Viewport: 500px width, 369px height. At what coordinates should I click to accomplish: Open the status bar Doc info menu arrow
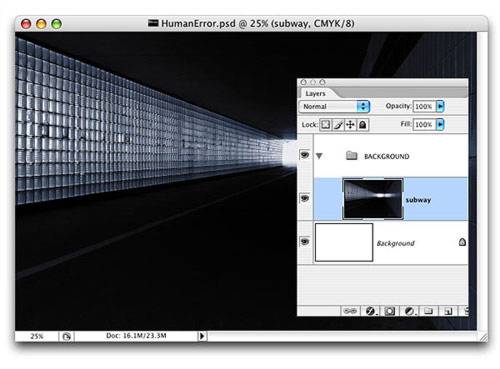point(202,336)
